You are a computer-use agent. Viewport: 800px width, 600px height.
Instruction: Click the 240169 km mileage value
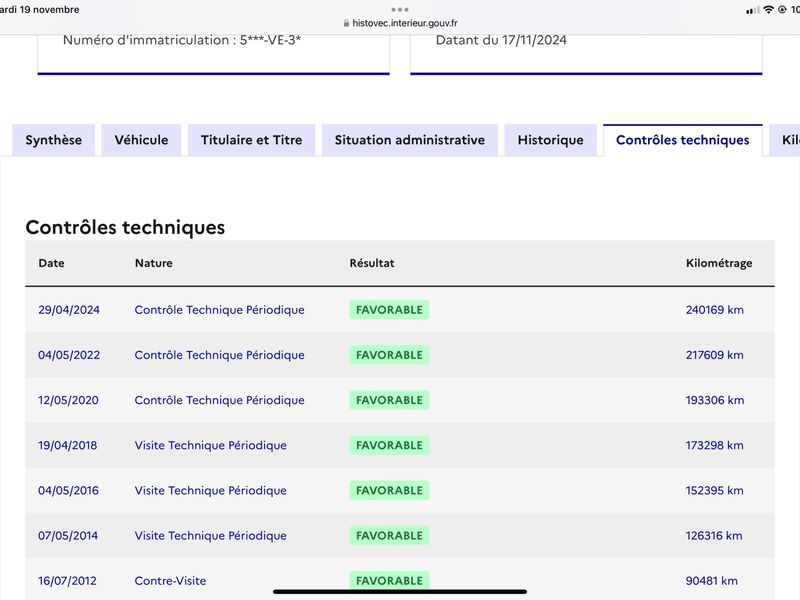point(715,310)
